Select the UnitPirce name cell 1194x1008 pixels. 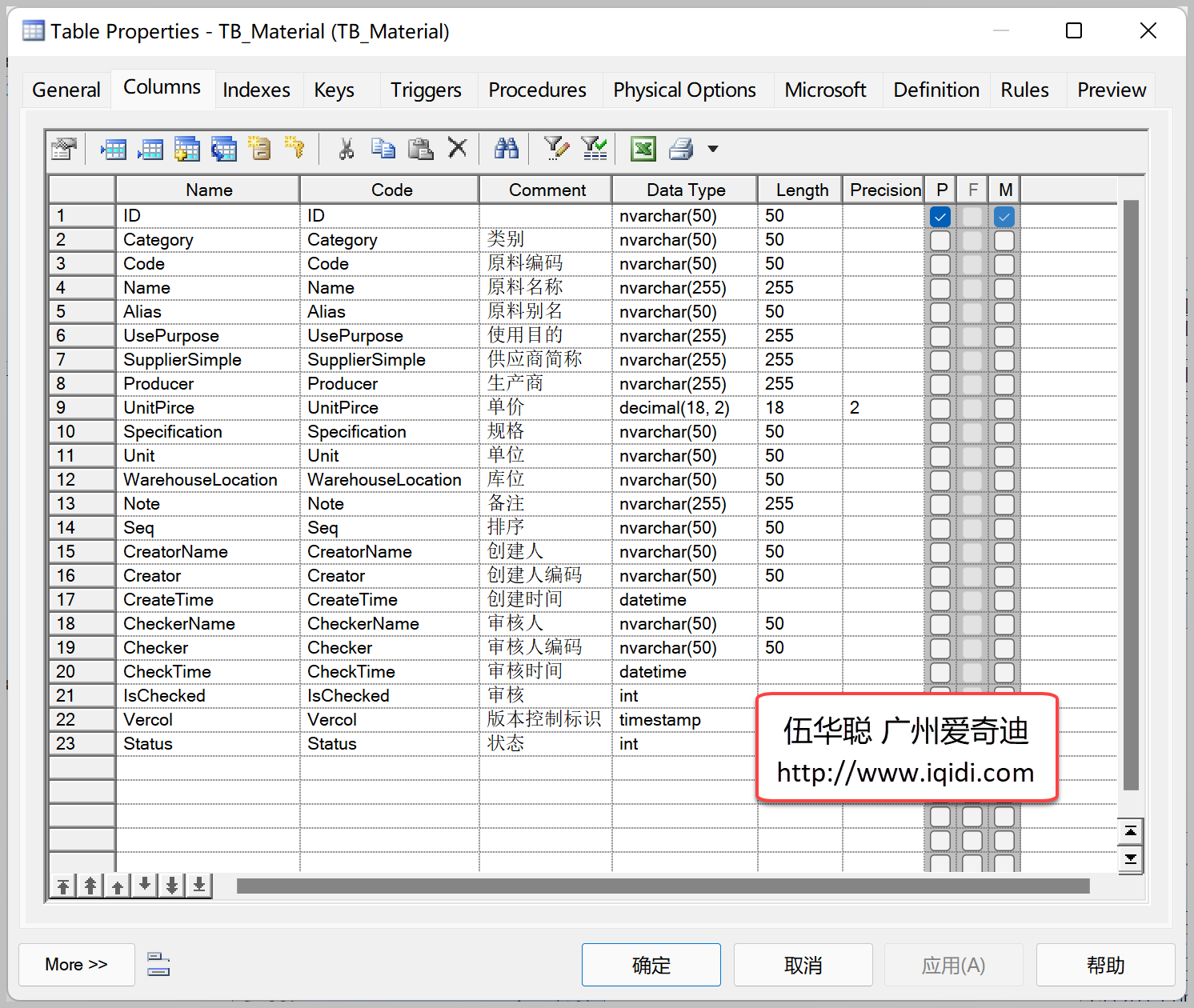click(208, 408)
